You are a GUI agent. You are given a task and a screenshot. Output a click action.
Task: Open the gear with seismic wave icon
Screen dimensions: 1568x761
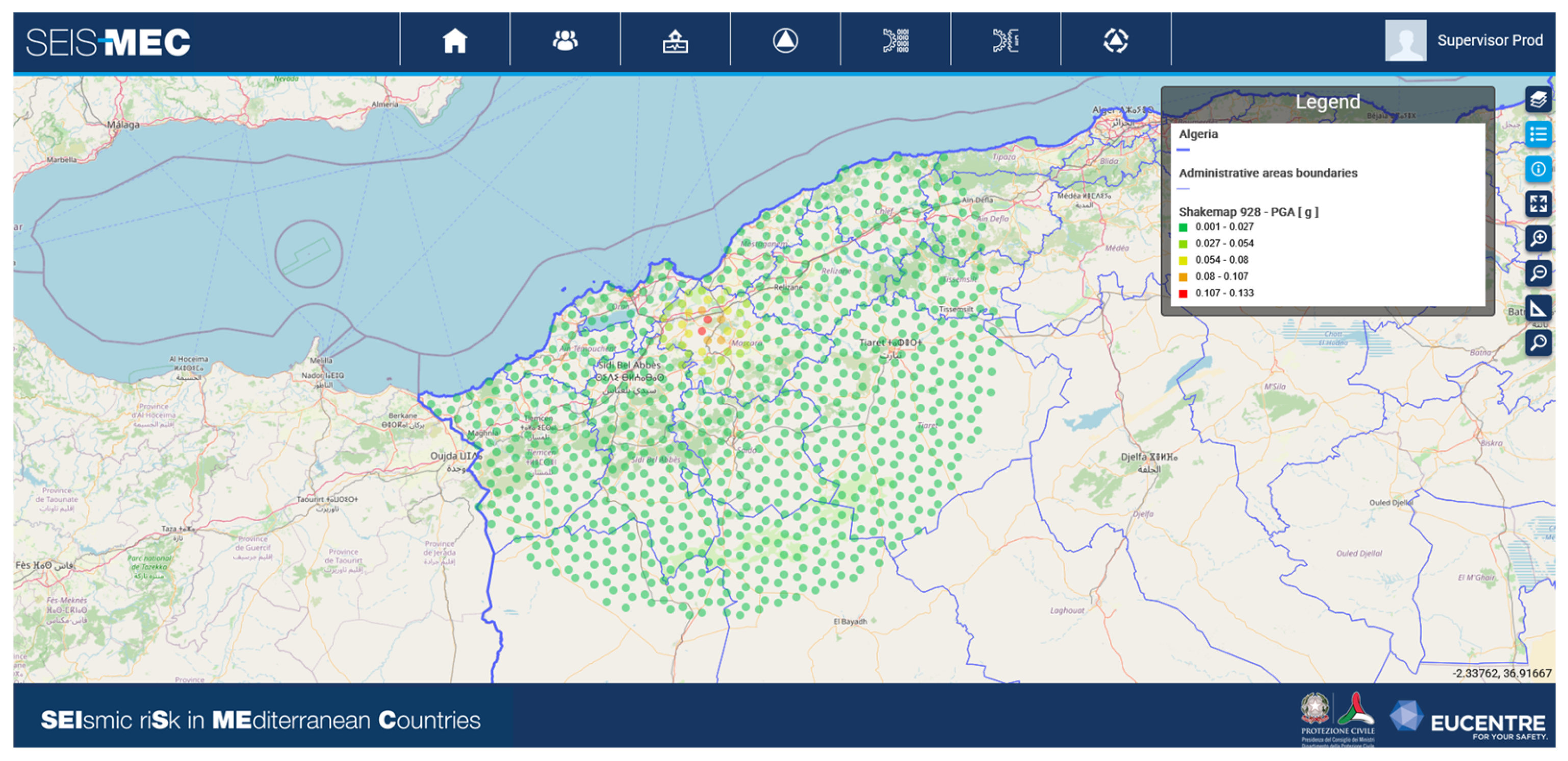tap(1006, 41)
